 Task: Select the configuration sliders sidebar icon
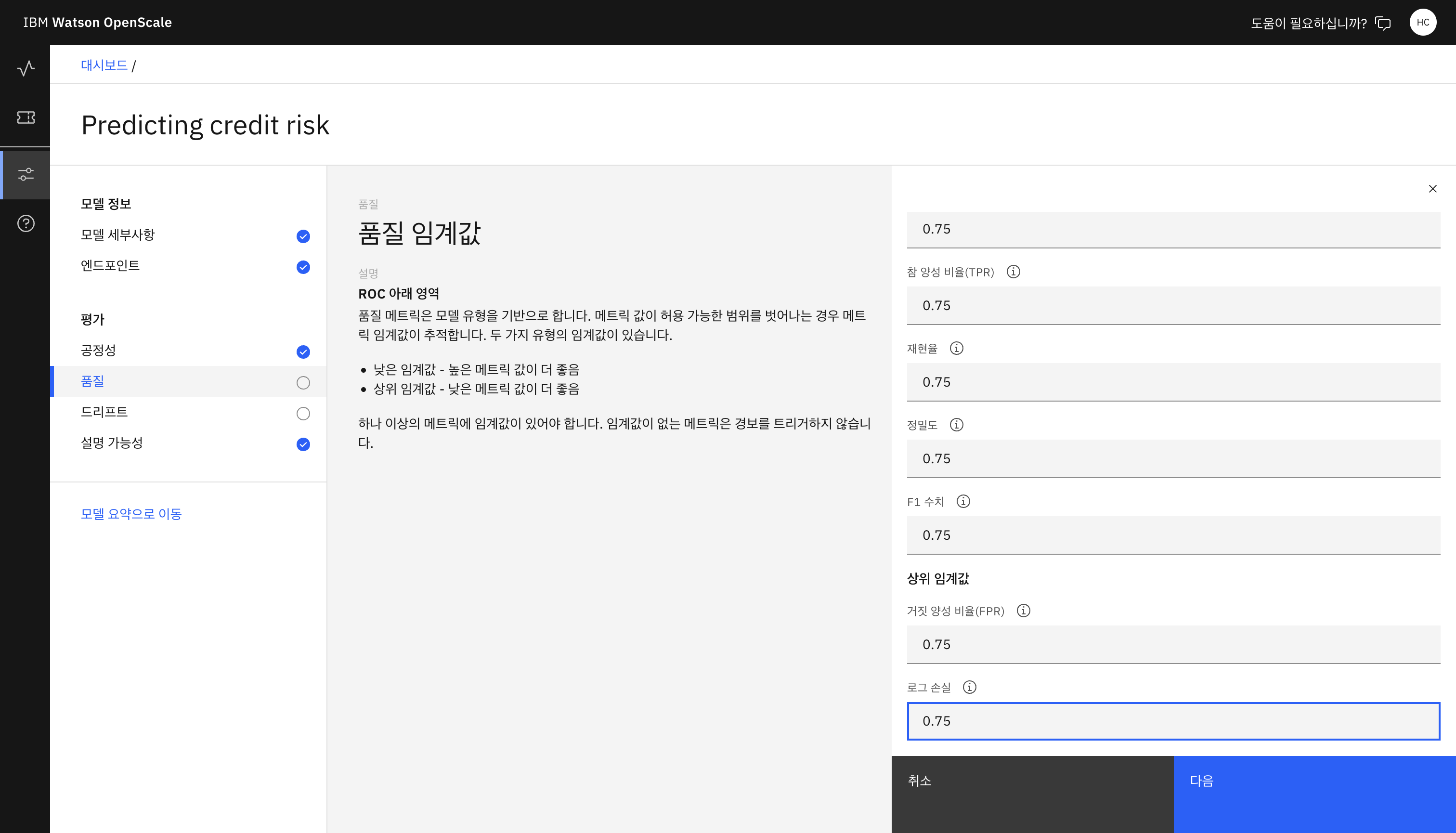click(26, 174)
